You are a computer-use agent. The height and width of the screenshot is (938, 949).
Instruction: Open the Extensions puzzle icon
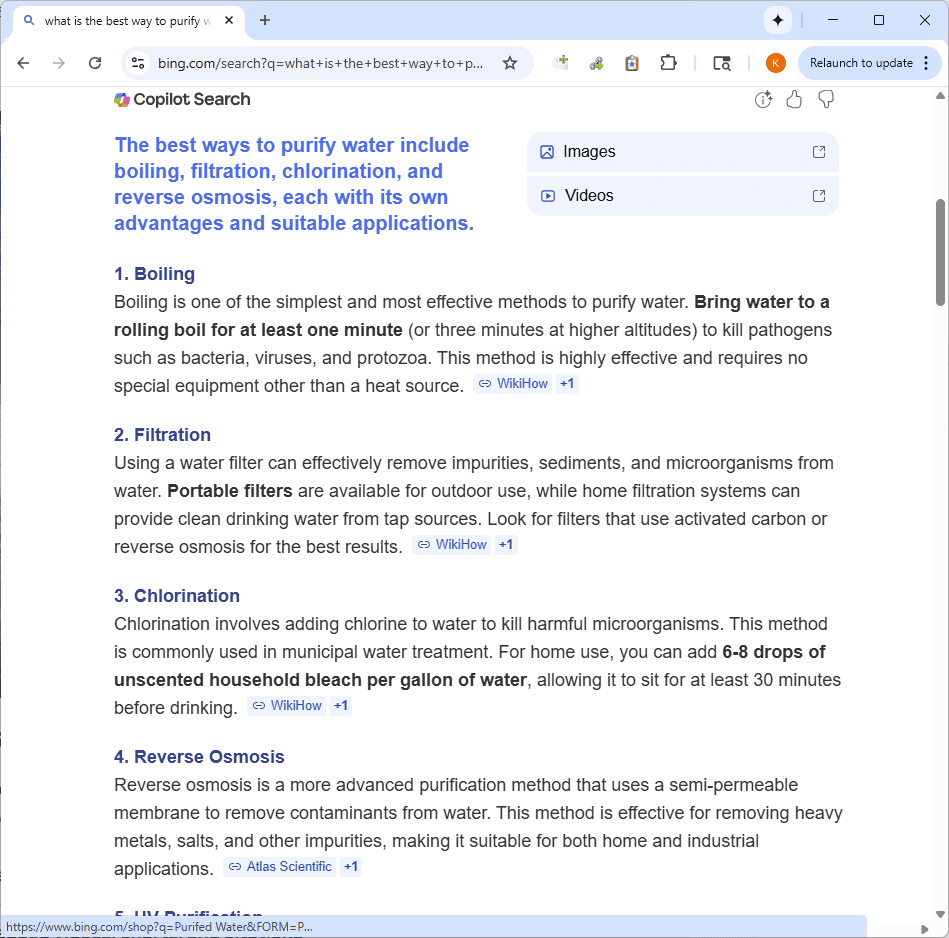click(x=668, y=63)
